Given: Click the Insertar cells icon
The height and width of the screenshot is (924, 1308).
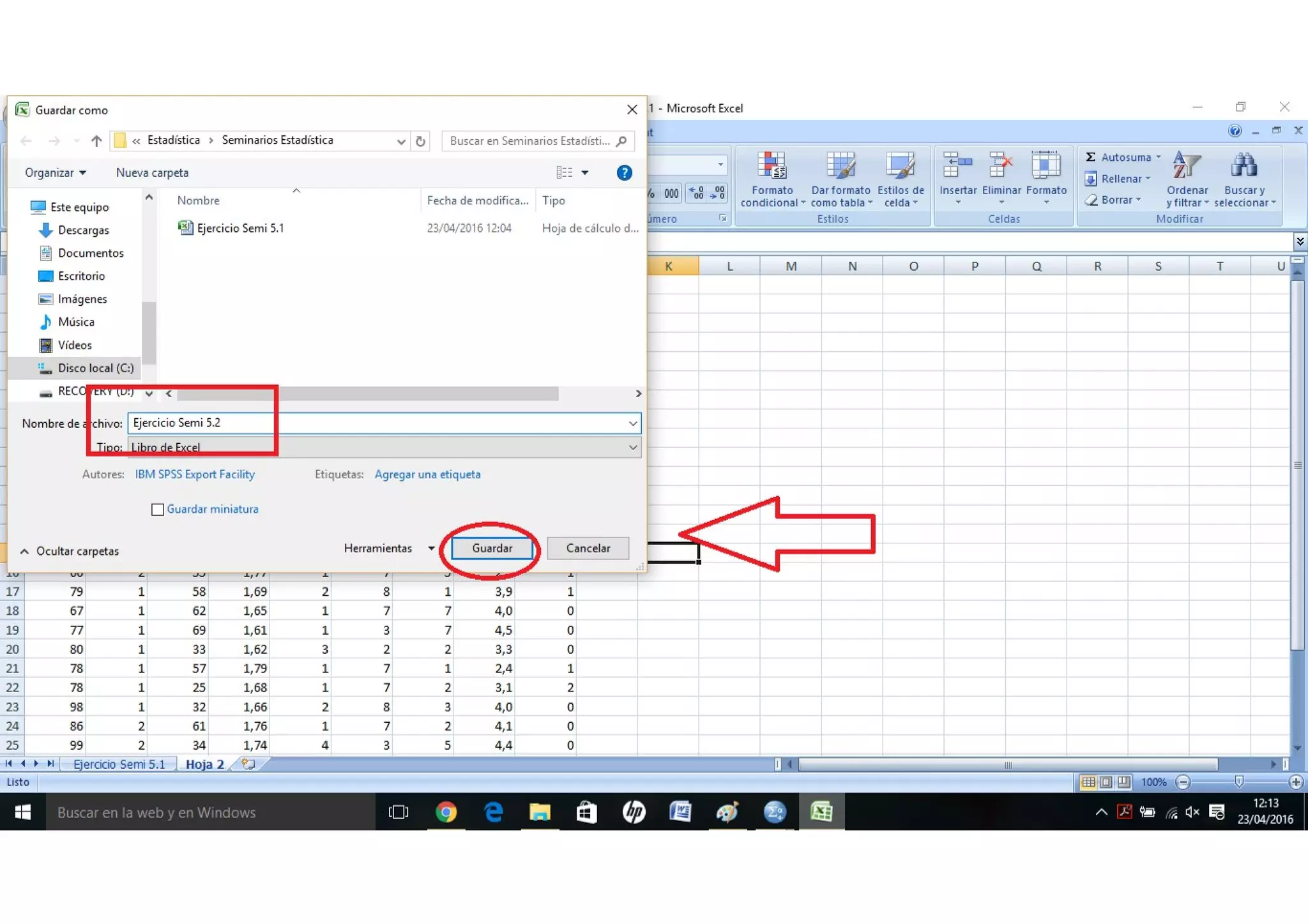Looking at the screenshot, I should (x=957, y=164).
